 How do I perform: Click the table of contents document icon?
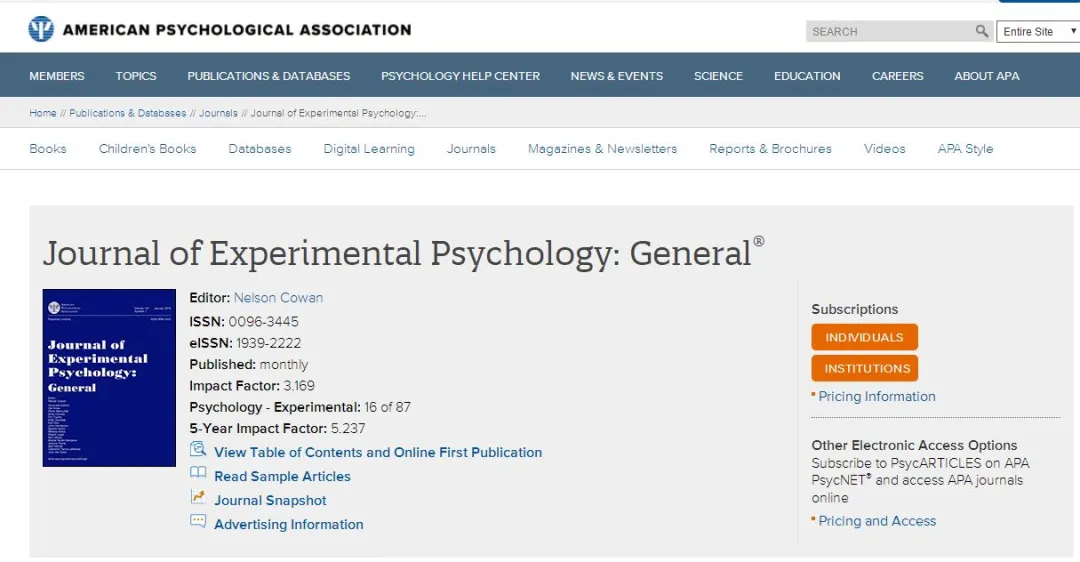pyautogui.click(x=198, y=450)
